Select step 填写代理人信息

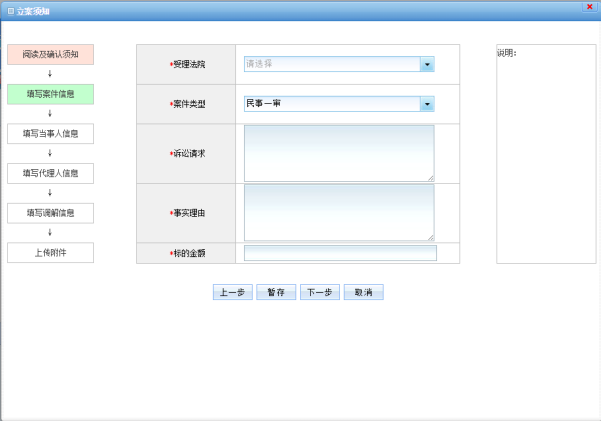(50, 173)
